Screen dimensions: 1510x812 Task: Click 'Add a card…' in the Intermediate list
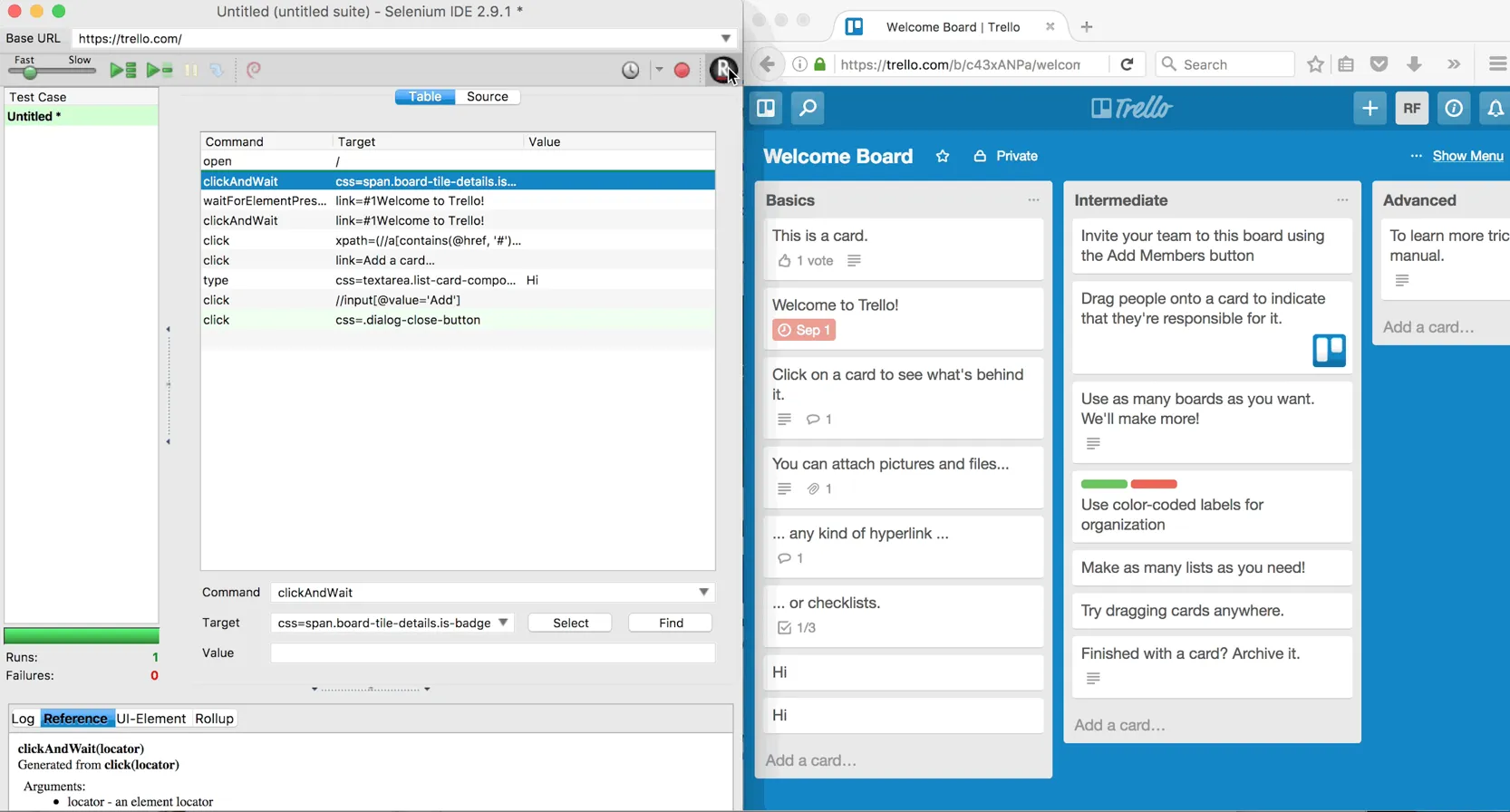[x=1120, y=726]
